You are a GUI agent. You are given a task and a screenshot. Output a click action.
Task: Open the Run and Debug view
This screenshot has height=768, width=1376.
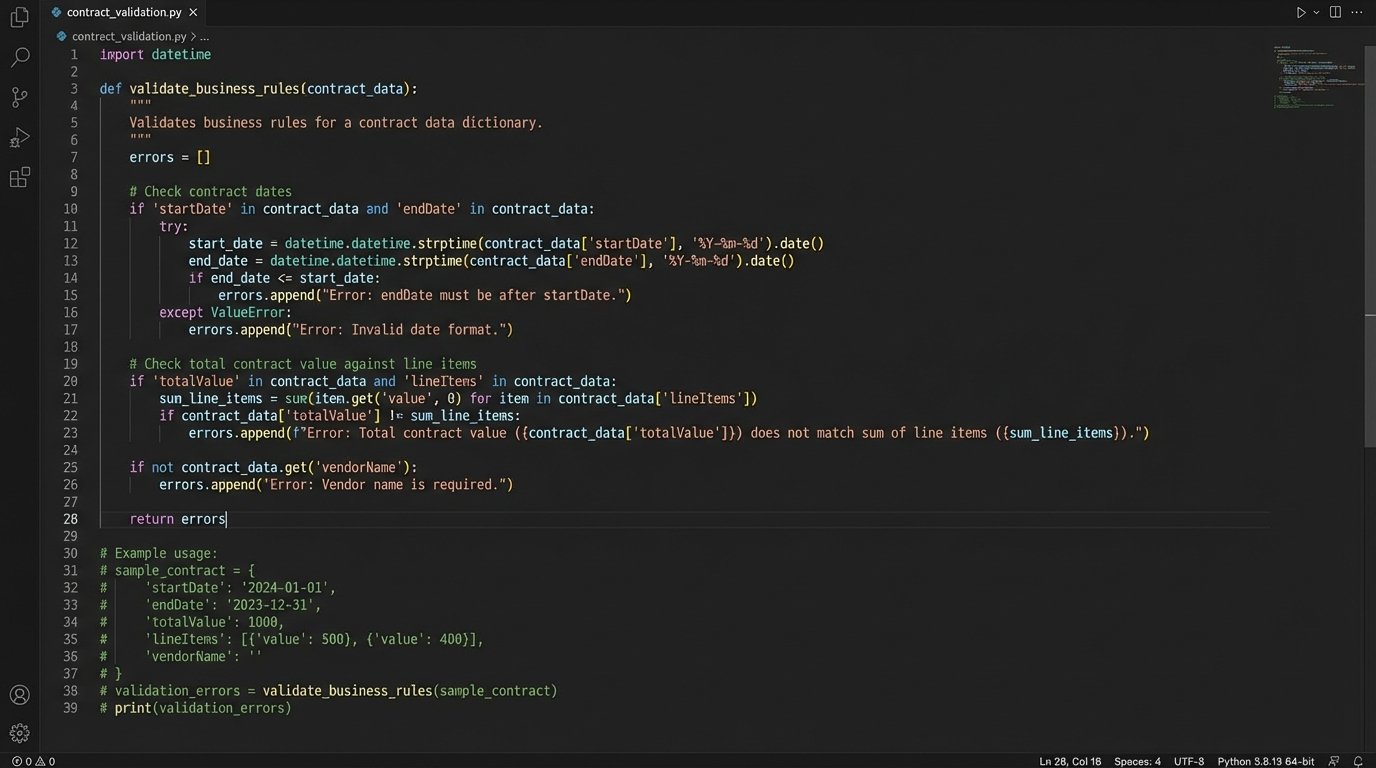click(x=20, y=137)
